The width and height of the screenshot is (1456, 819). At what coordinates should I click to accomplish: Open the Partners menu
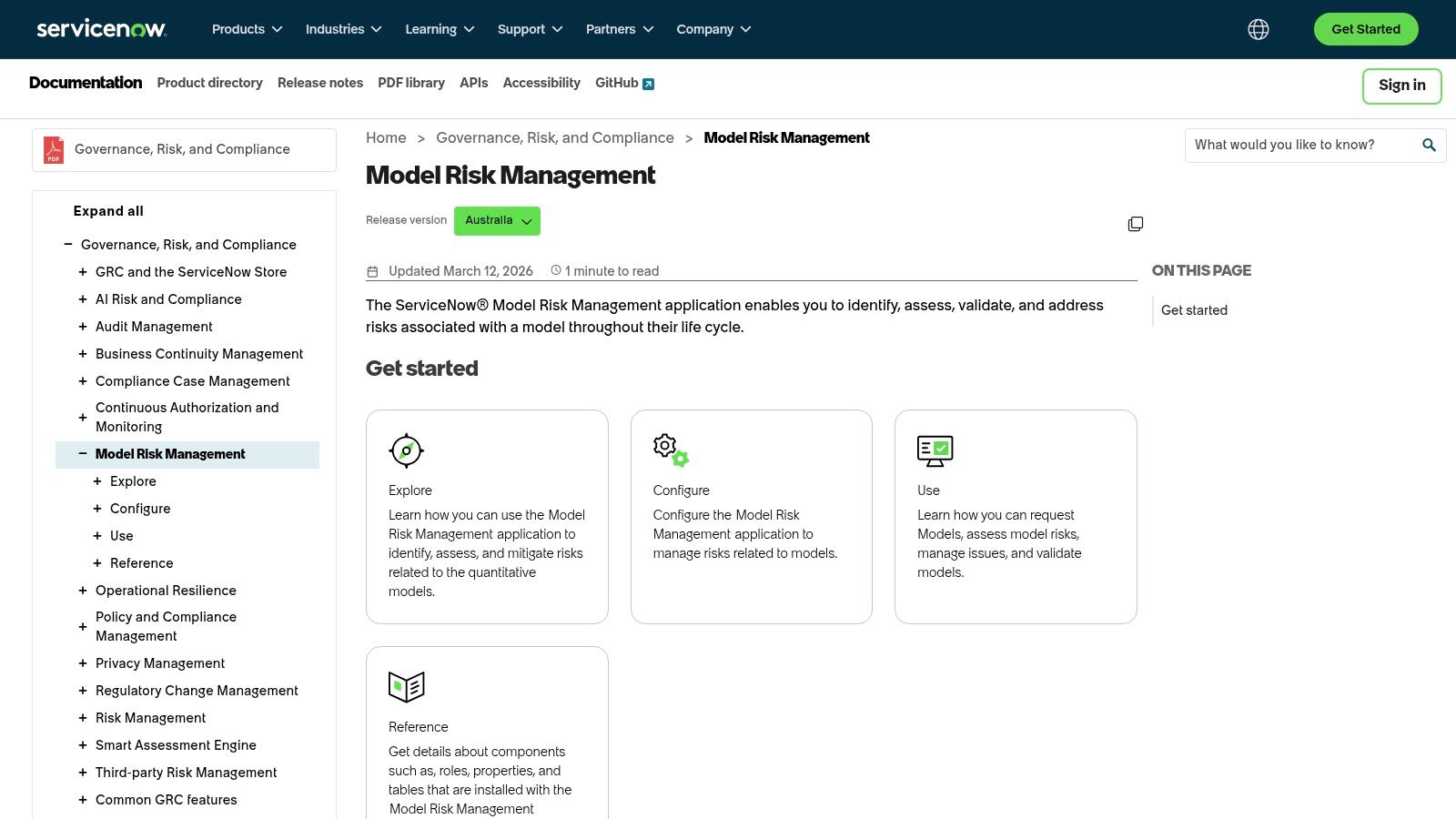click(620, 29)
